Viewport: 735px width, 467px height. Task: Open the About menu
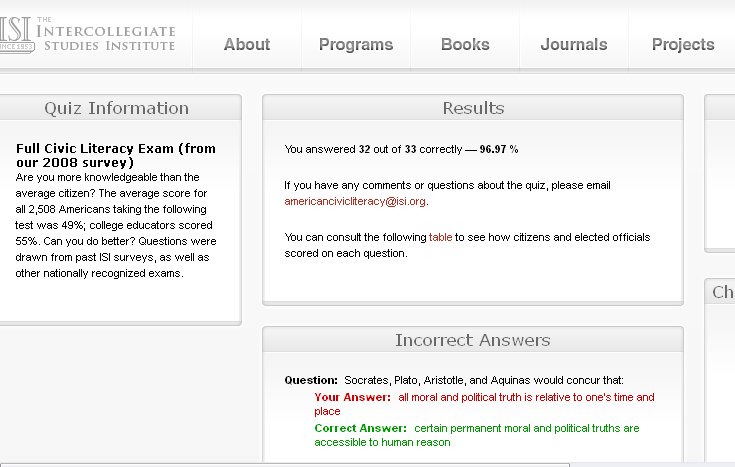coord(247,44)
